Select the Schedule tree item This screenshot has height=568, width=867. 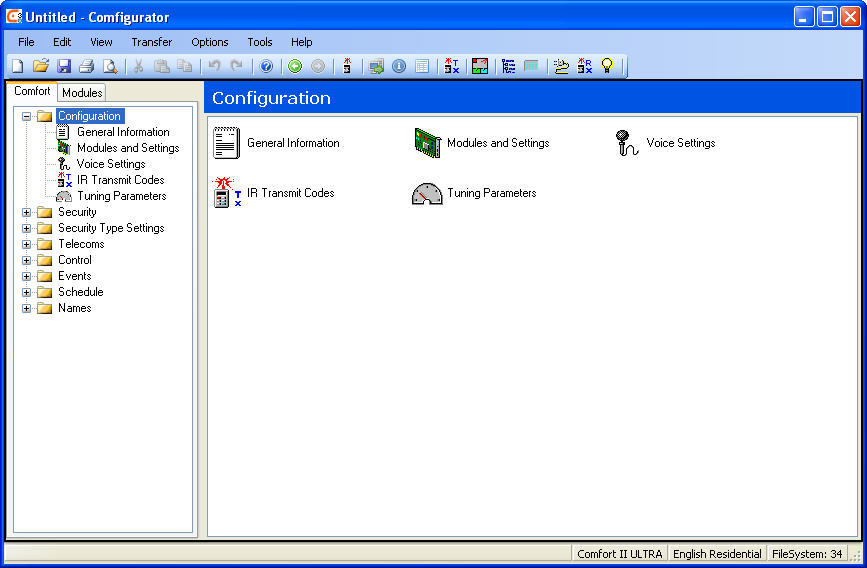click(81, 292)
